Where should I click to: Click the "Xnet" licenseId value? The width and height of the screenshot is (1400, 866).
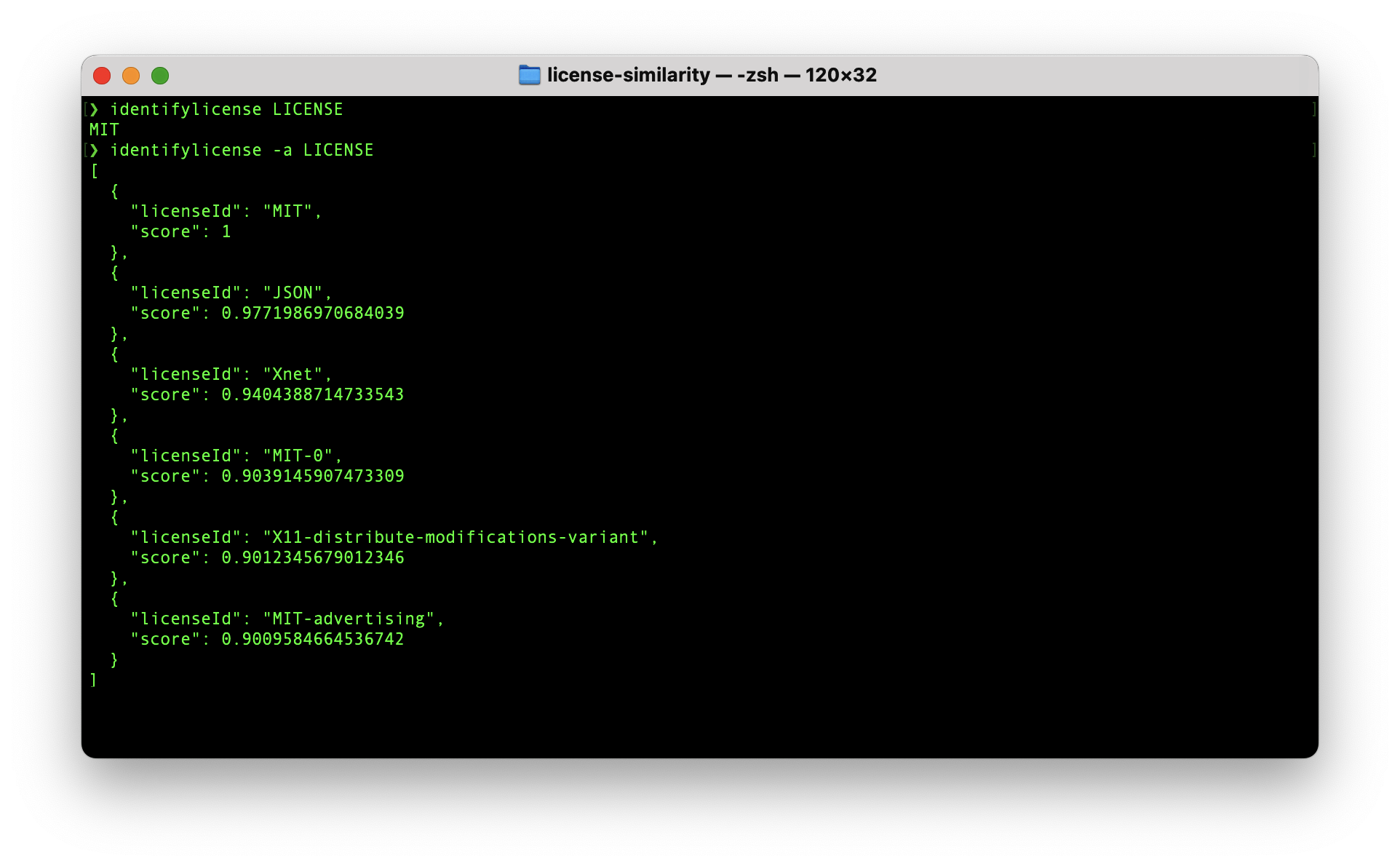point(292,374)
